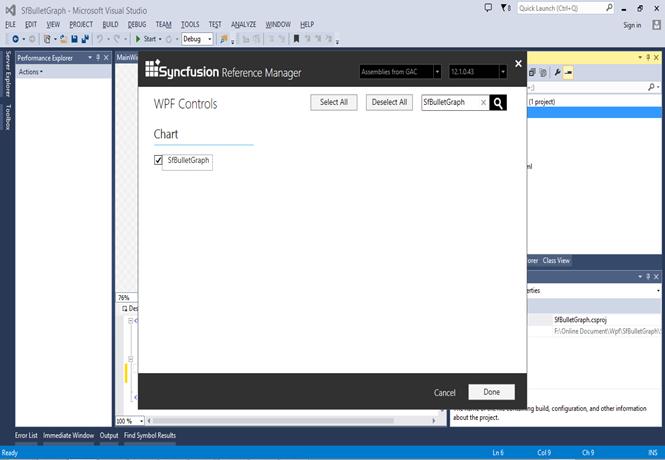Clear the SfBulletGraph search text
Viewport: 665px width, 460px height.
[x=483, y=103]
